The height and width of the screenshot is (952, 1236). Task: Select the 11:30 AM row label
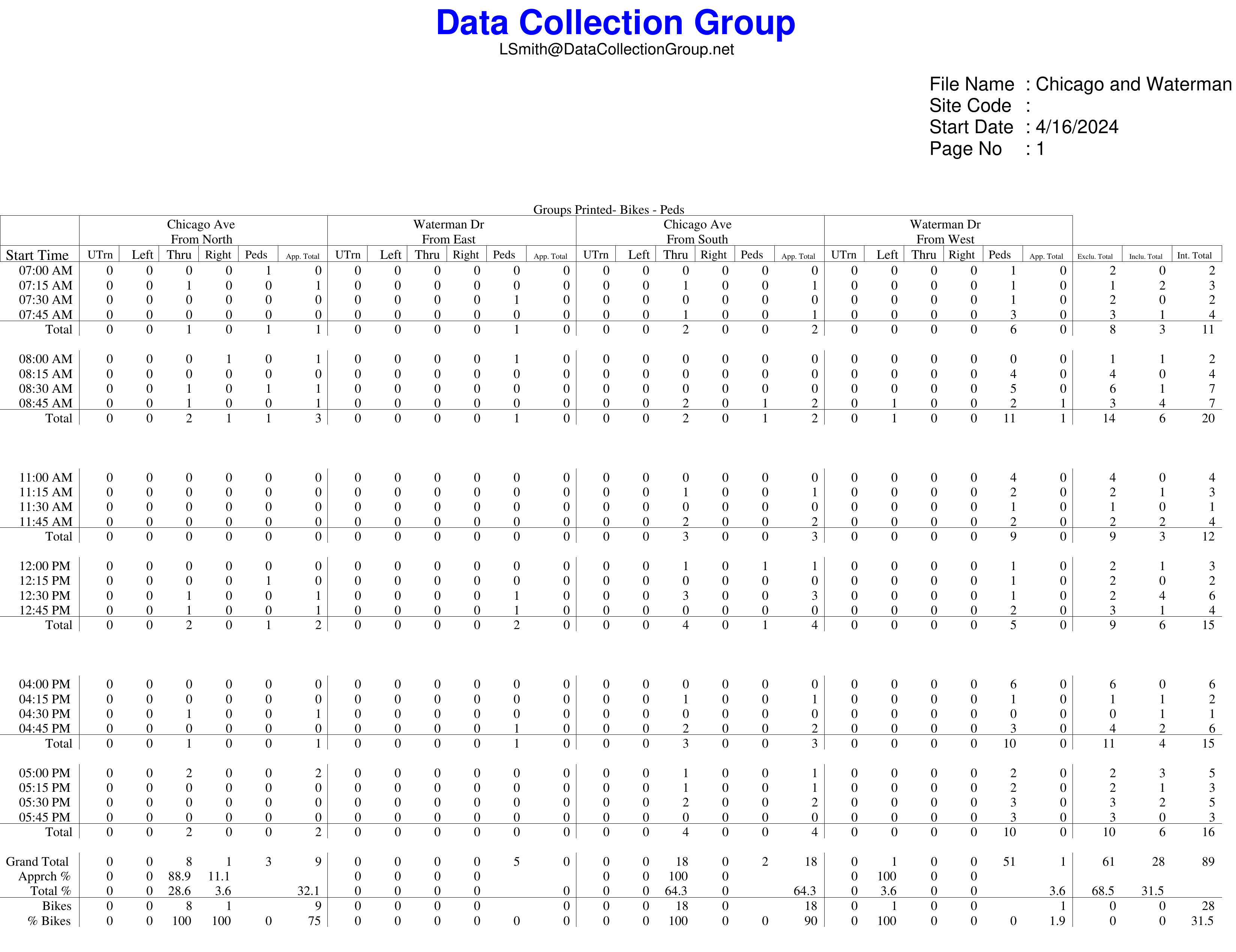[x=46, y=506]
